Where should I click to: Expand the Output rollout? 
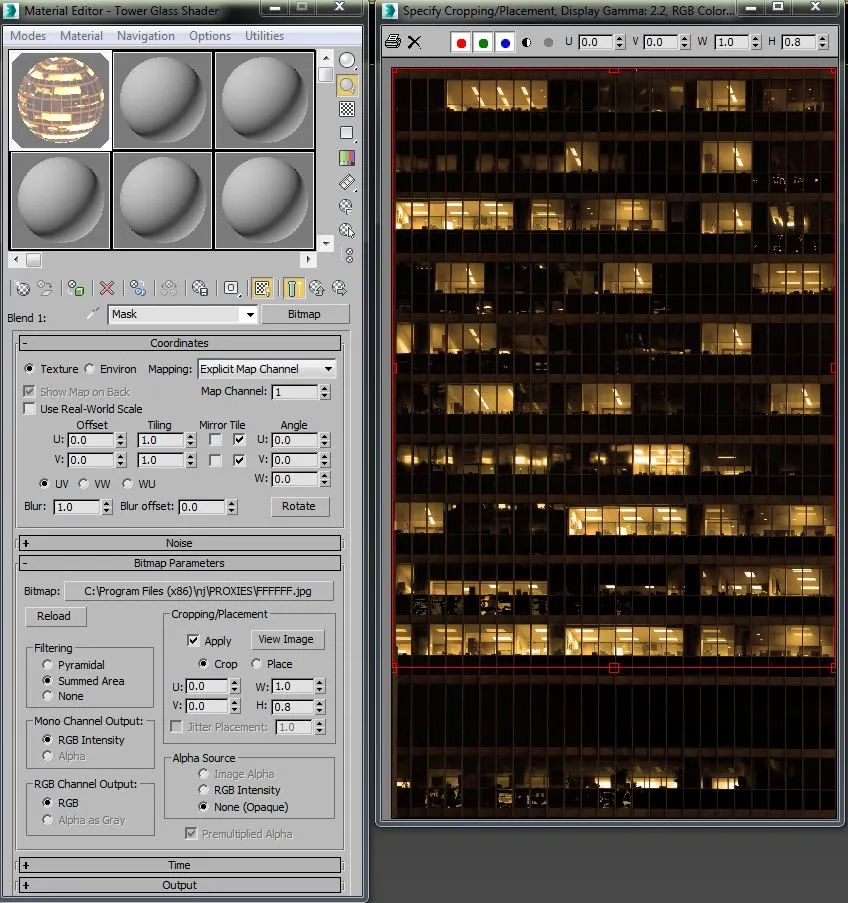click(180, 885)
